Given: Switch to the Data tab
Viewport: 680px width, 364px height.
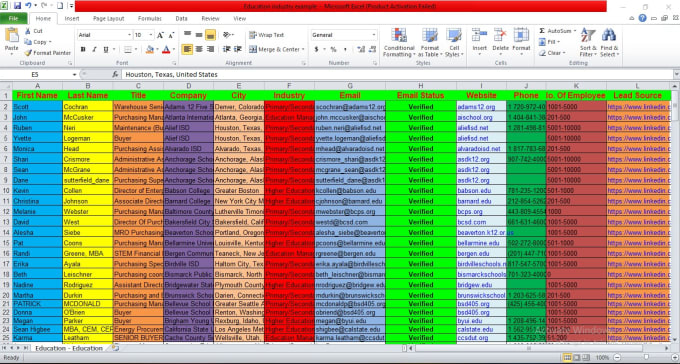Looking at the screenshot, I should coord(181,19).
